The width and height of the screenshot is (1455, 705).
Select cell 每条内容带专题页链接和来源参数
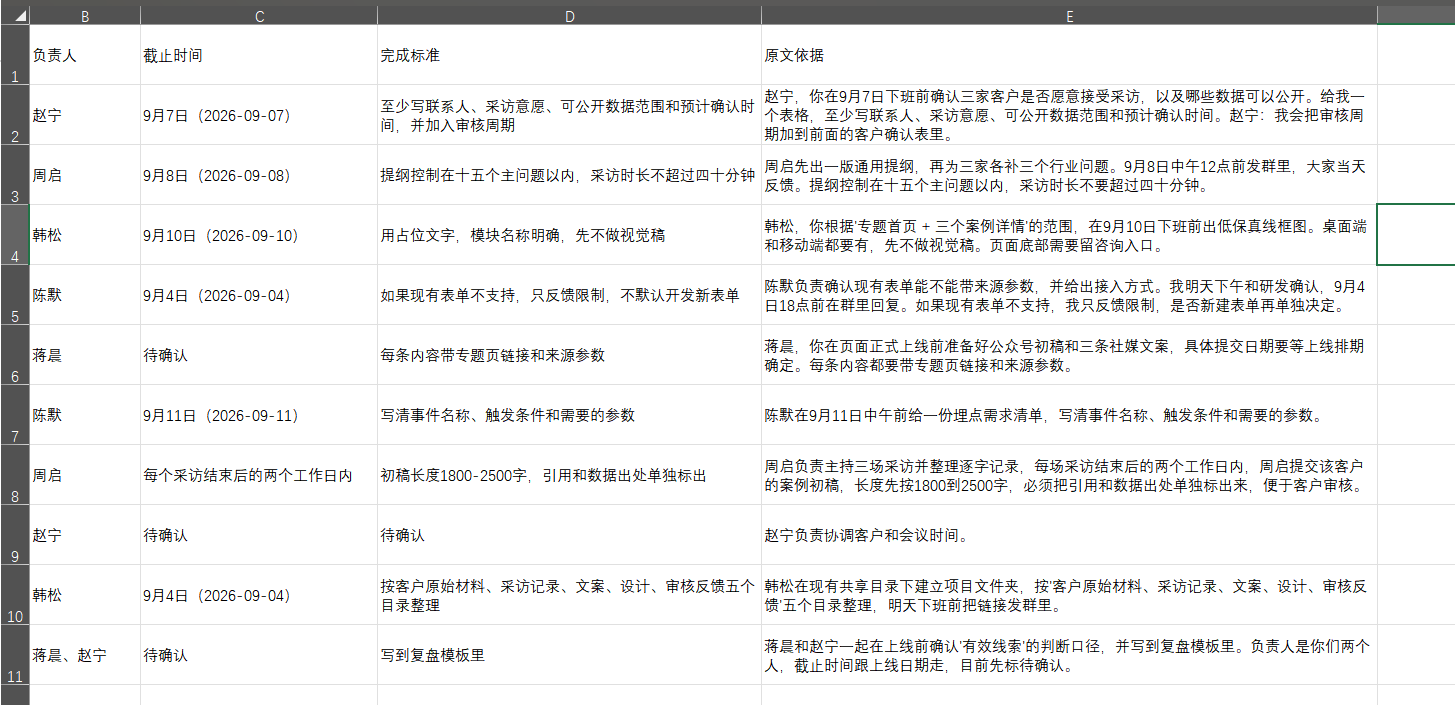(569, 355)
